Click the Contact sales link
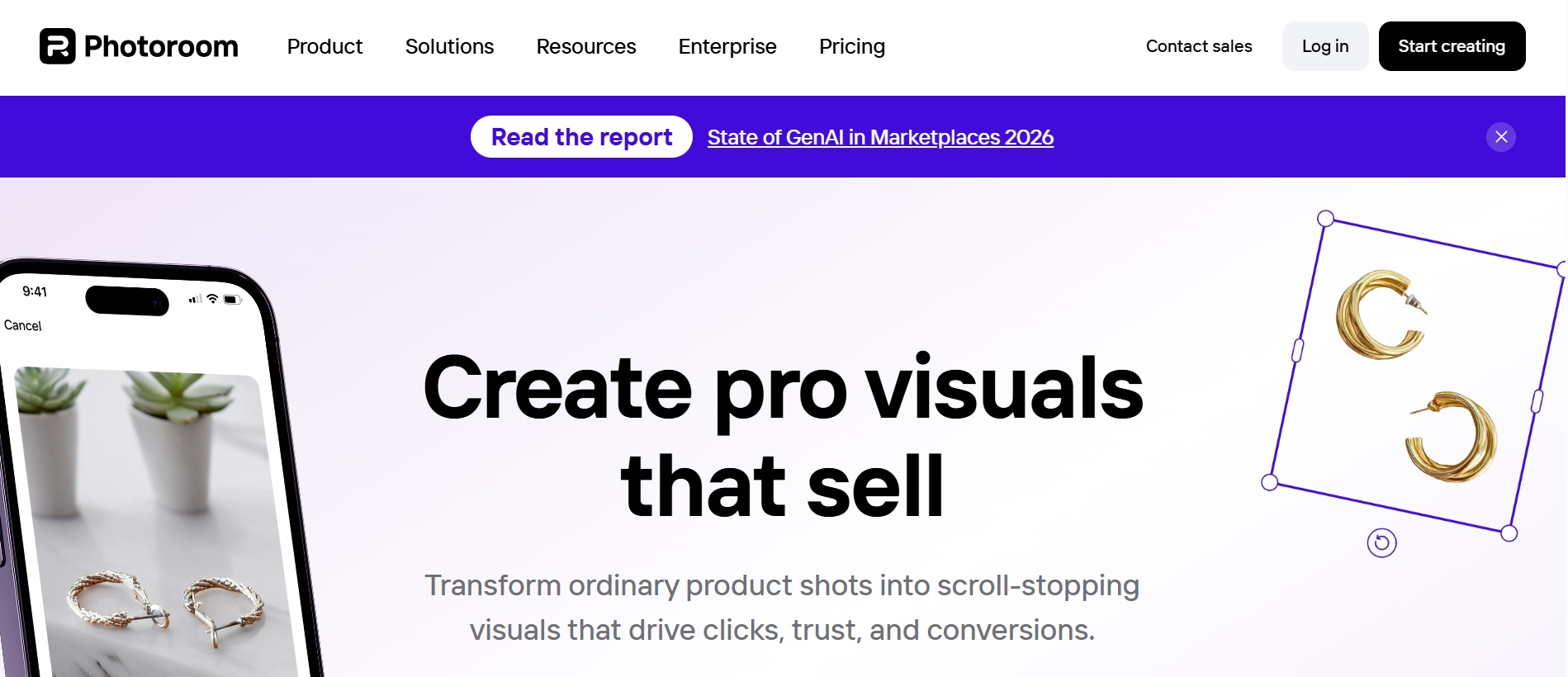Image resolution: width=1568 pixels, height=677 pixels. pyautogui.click(x=1198, y=46)
